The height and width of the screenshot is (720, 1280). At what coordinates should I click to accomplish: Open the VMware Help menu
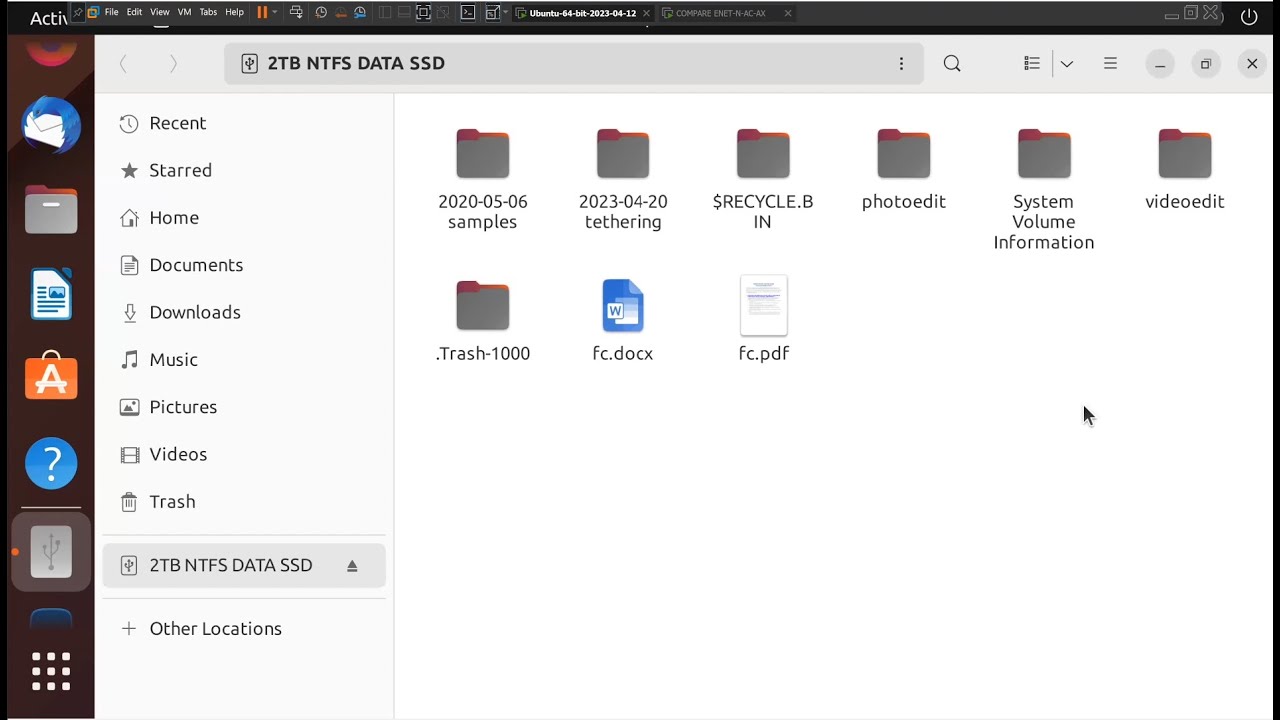234,12
